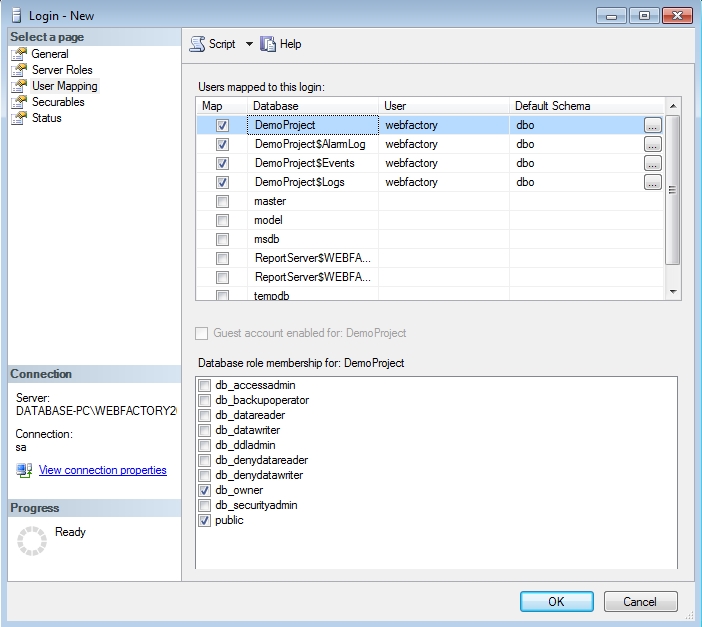Sort by the Database column header
The image size is (702, 627).
(312, 106)
